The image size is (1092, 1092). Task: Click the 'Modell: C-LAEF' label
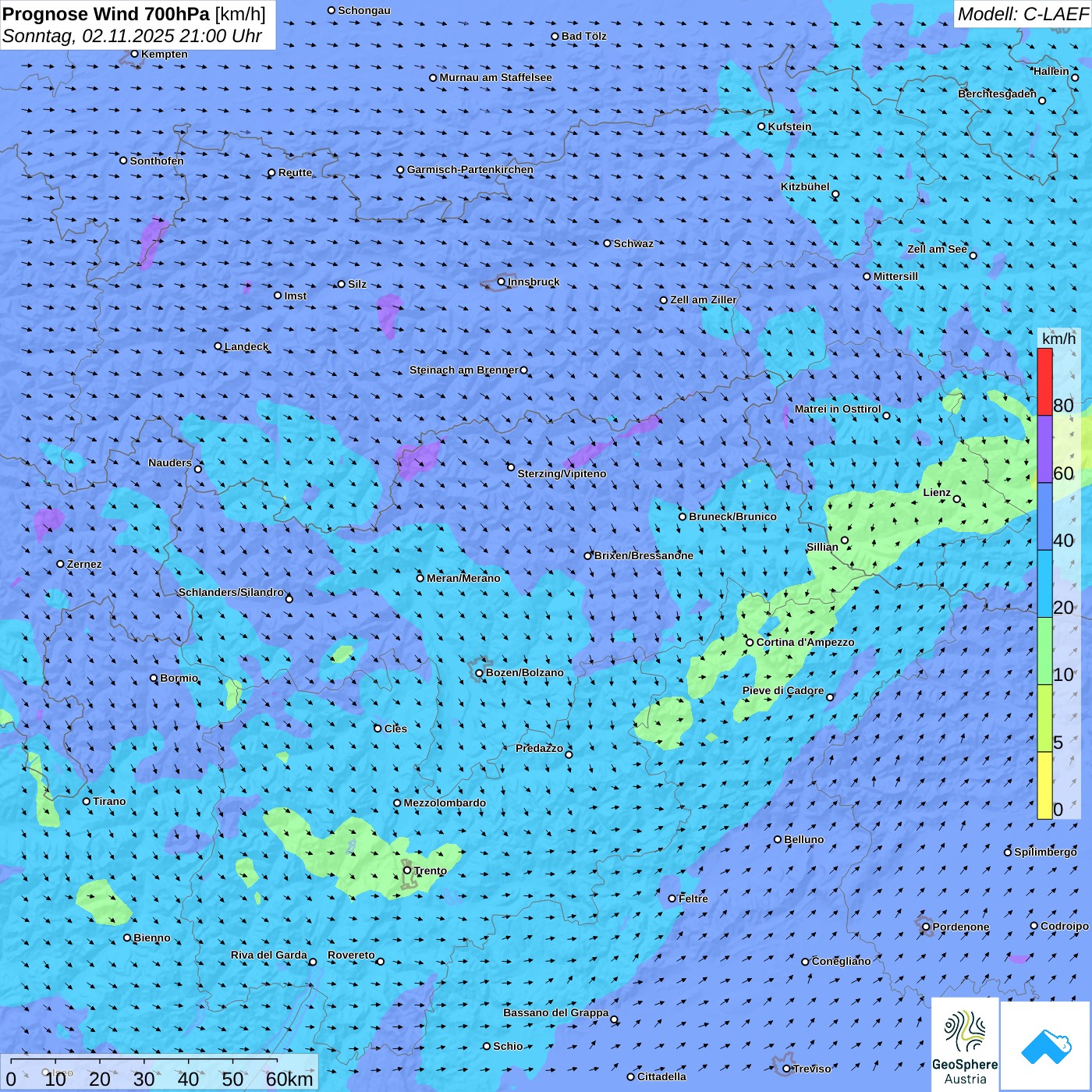[x=1023, y=13]
